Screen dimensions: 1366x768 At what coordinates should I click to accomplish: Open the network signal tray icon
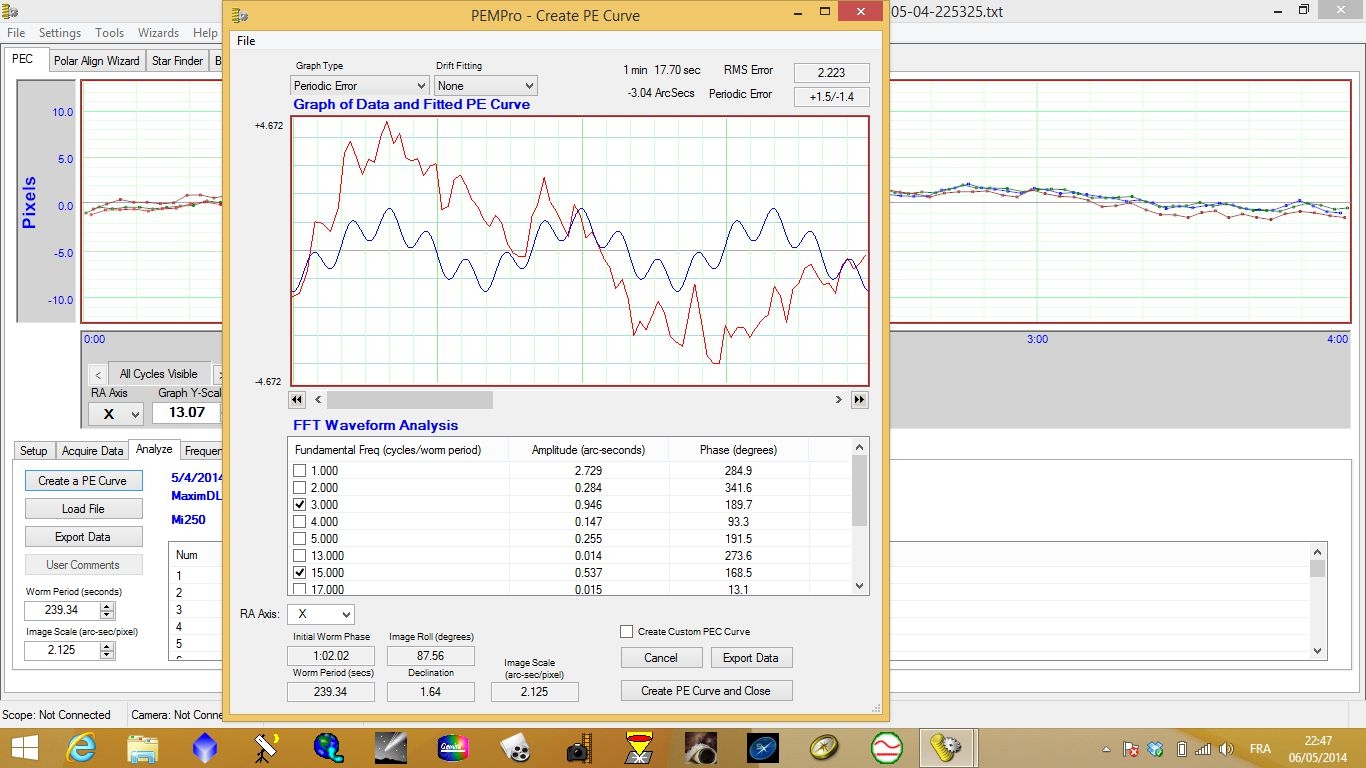tap(1203, 749)
